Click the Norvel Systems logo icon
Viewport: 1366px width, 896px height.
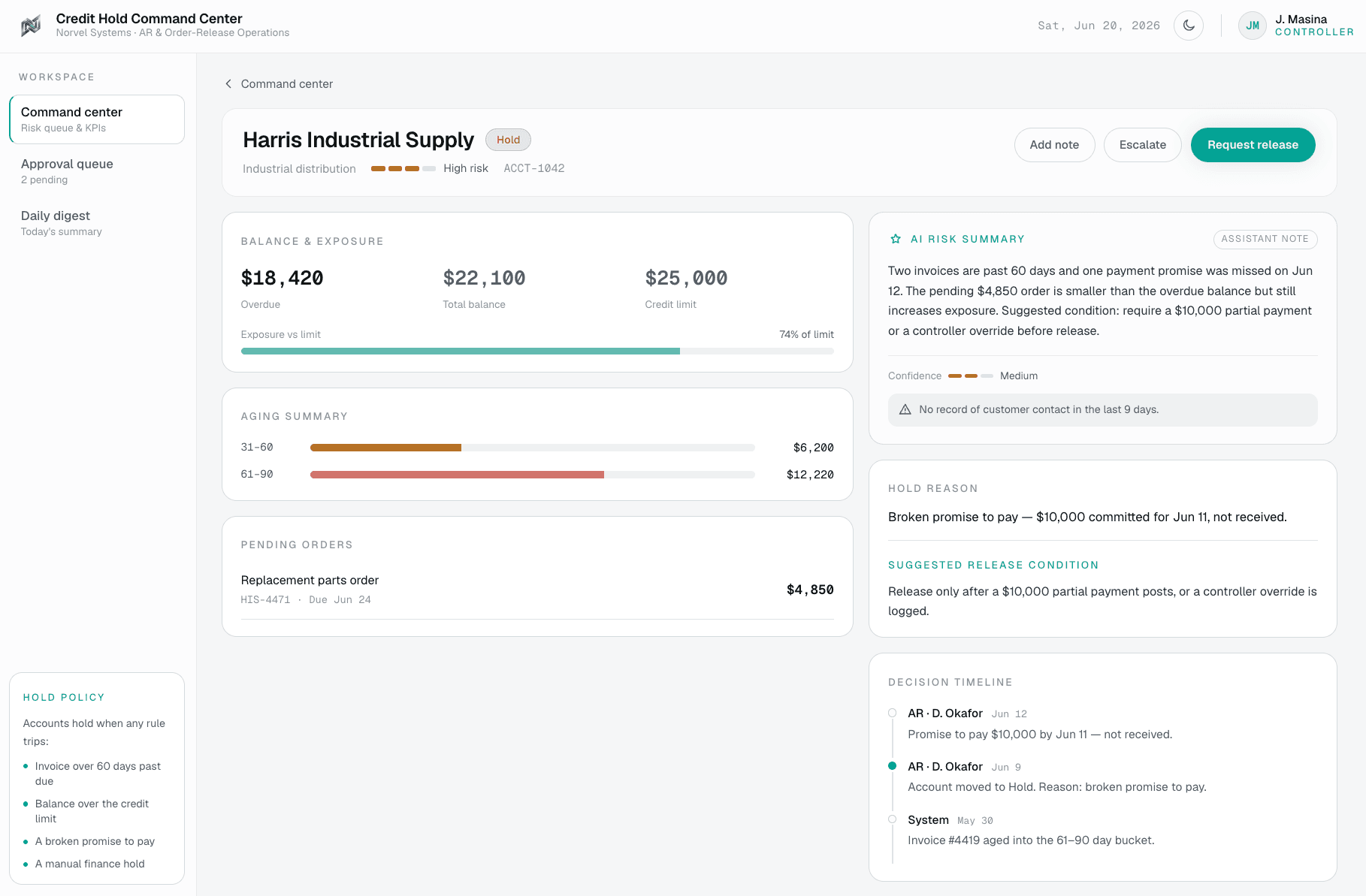tap(31, 26)
